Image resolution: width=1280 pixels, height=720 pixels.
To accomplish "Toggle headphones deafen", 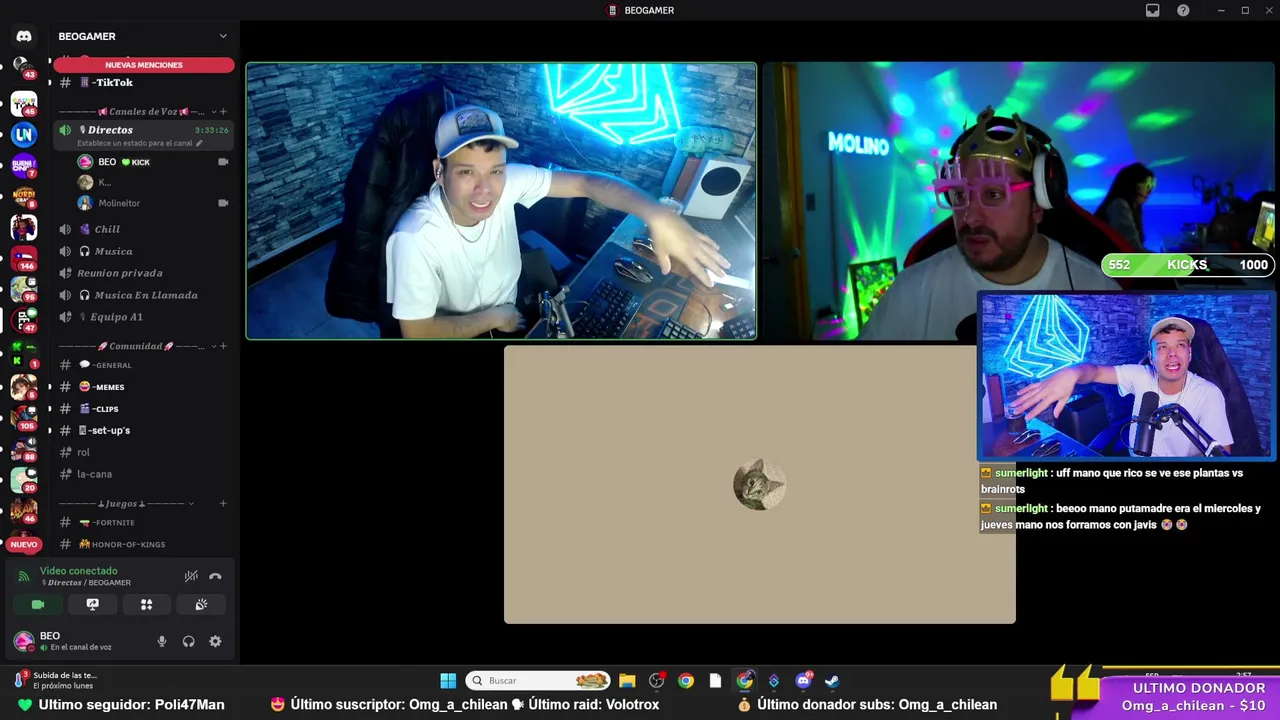I will 188,642.
